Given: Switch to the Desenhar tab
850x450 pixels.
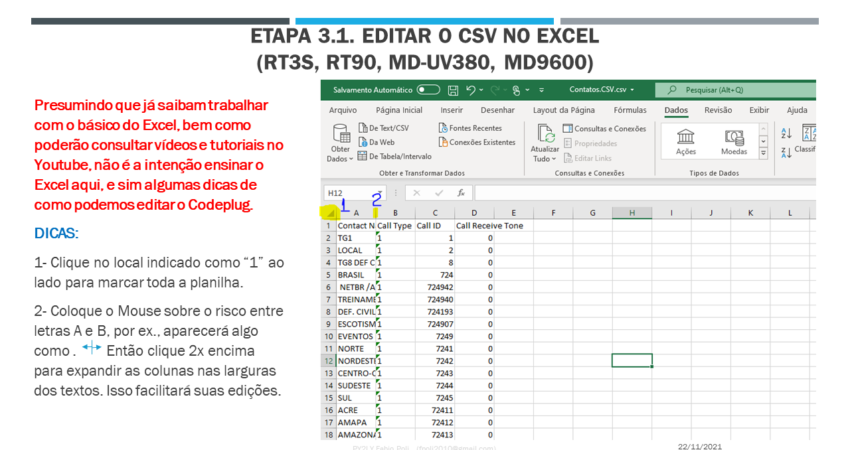Looking at the screenshot, I should coord(498,110).
